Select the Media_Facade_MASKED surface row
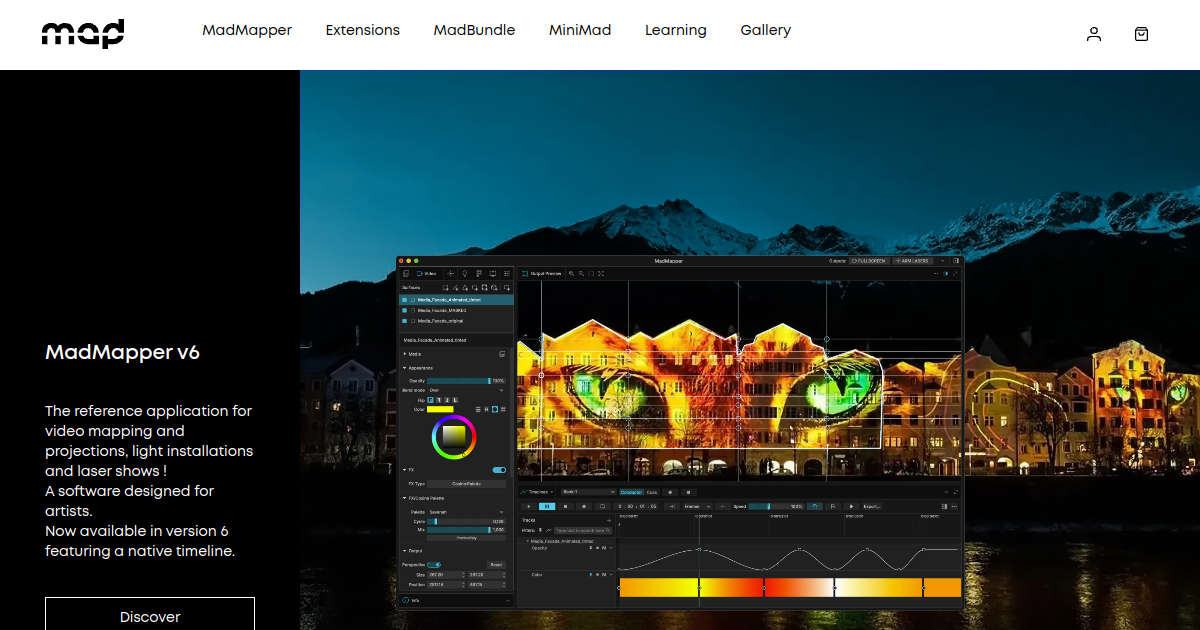1200x630 pixels. tap(457, 310)
